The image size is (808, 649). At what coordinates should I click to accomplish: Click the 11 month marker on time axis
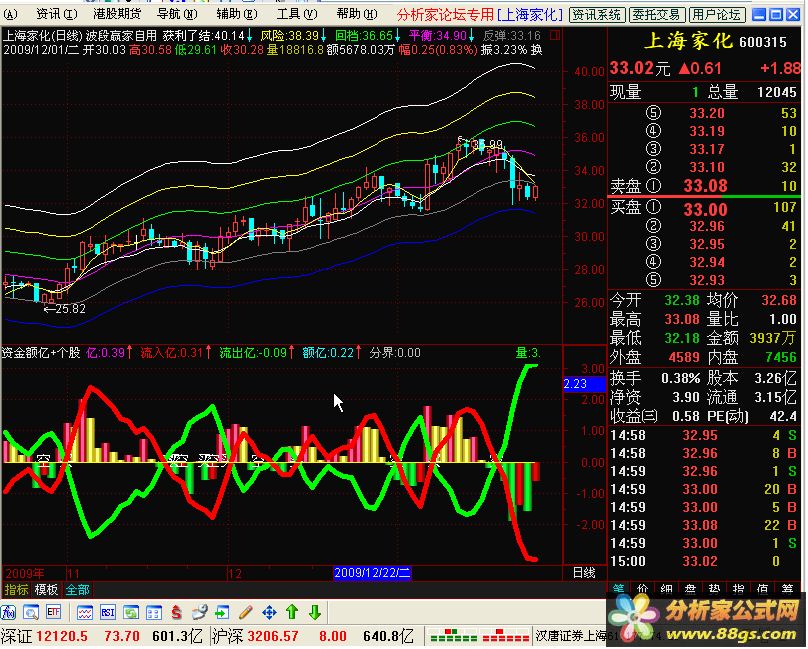[x=73, y=573]
